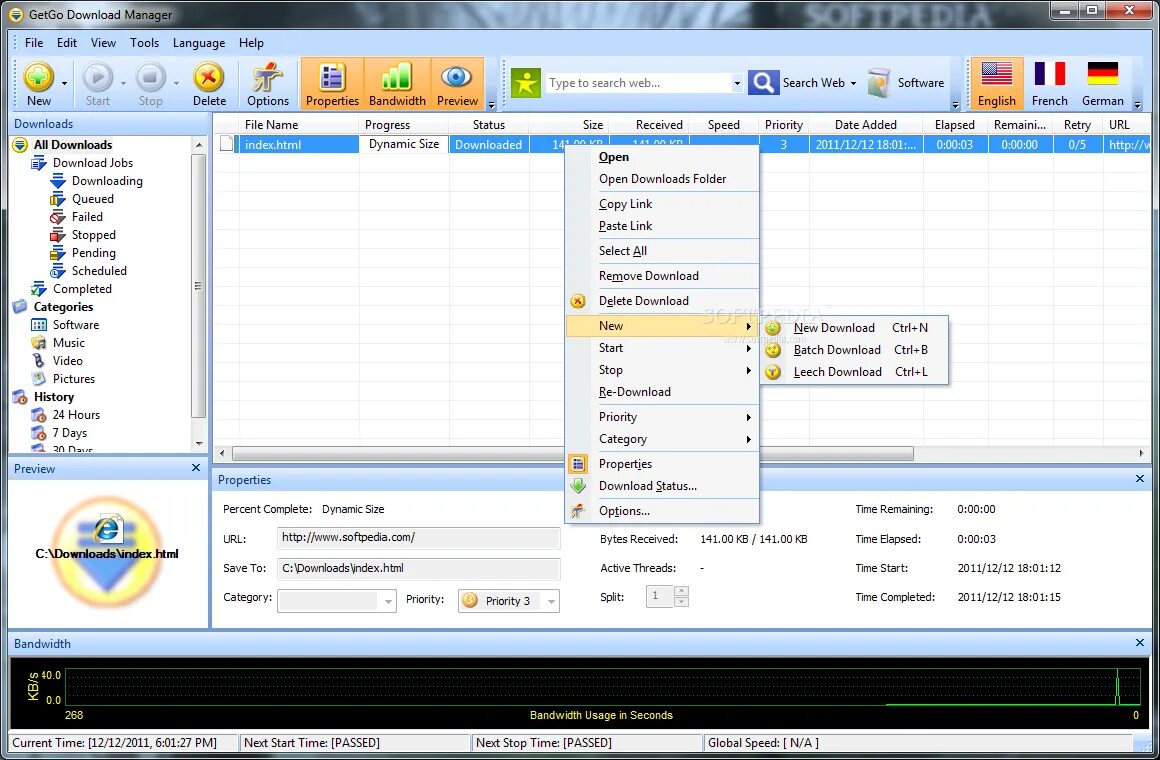Viewport: 1160px width, 760px height.
Task: Toggle the Properties panel button
Action: click(332, 84)
